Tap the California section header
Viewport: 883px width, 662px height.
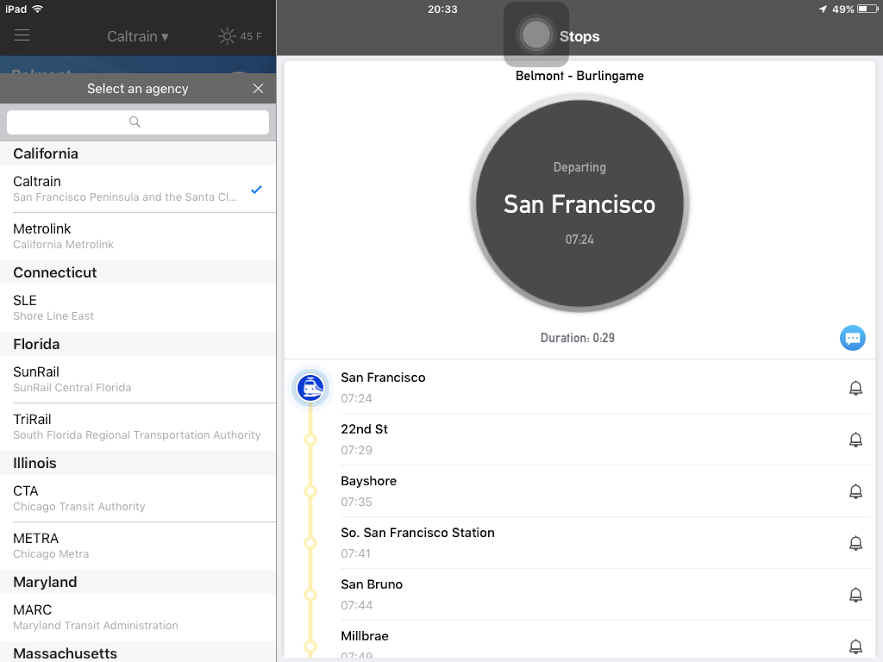[x=138, y=154]
